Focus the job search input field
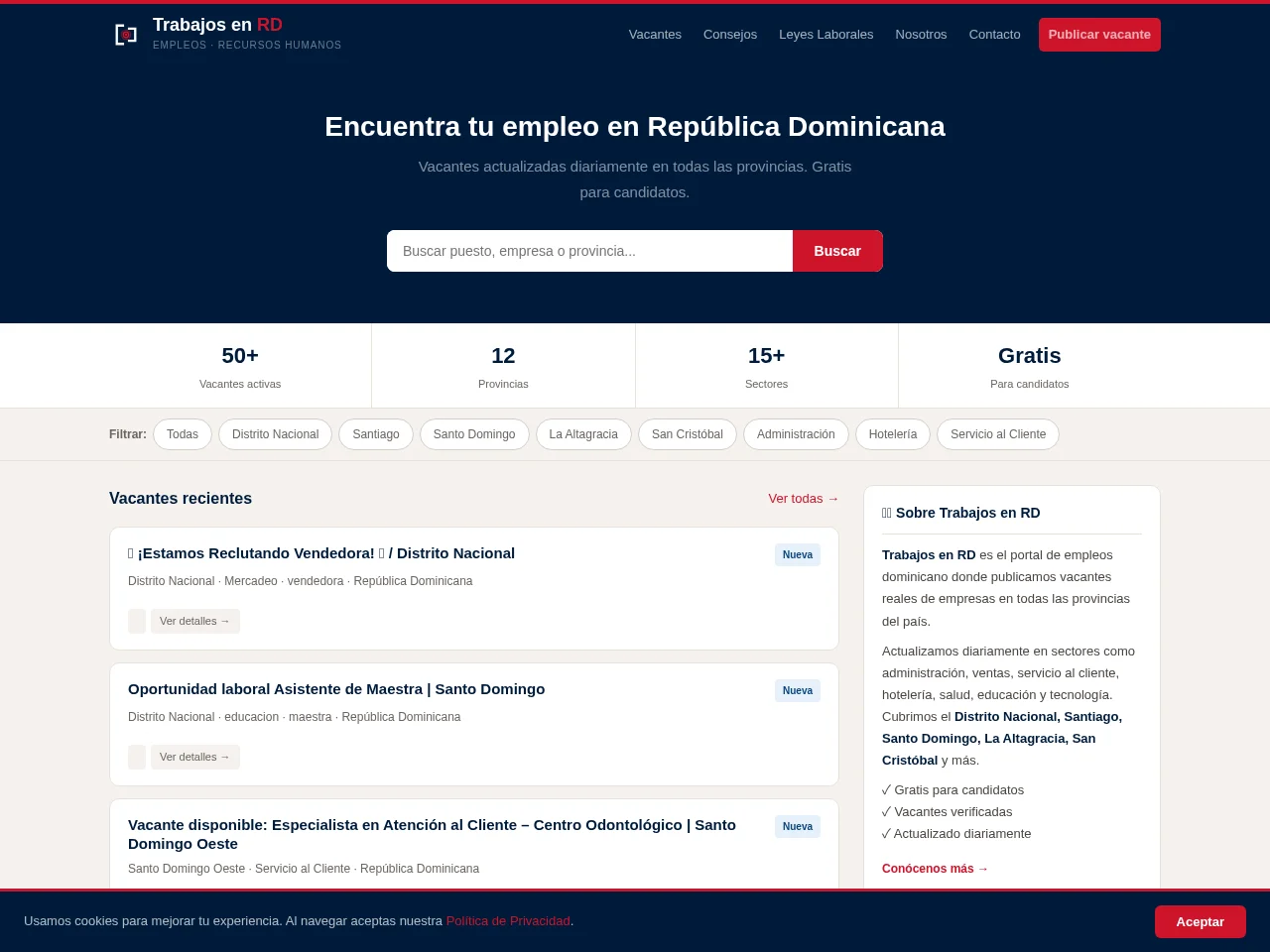Viewport: 1270px width, 952px height. tap(589, 251)
